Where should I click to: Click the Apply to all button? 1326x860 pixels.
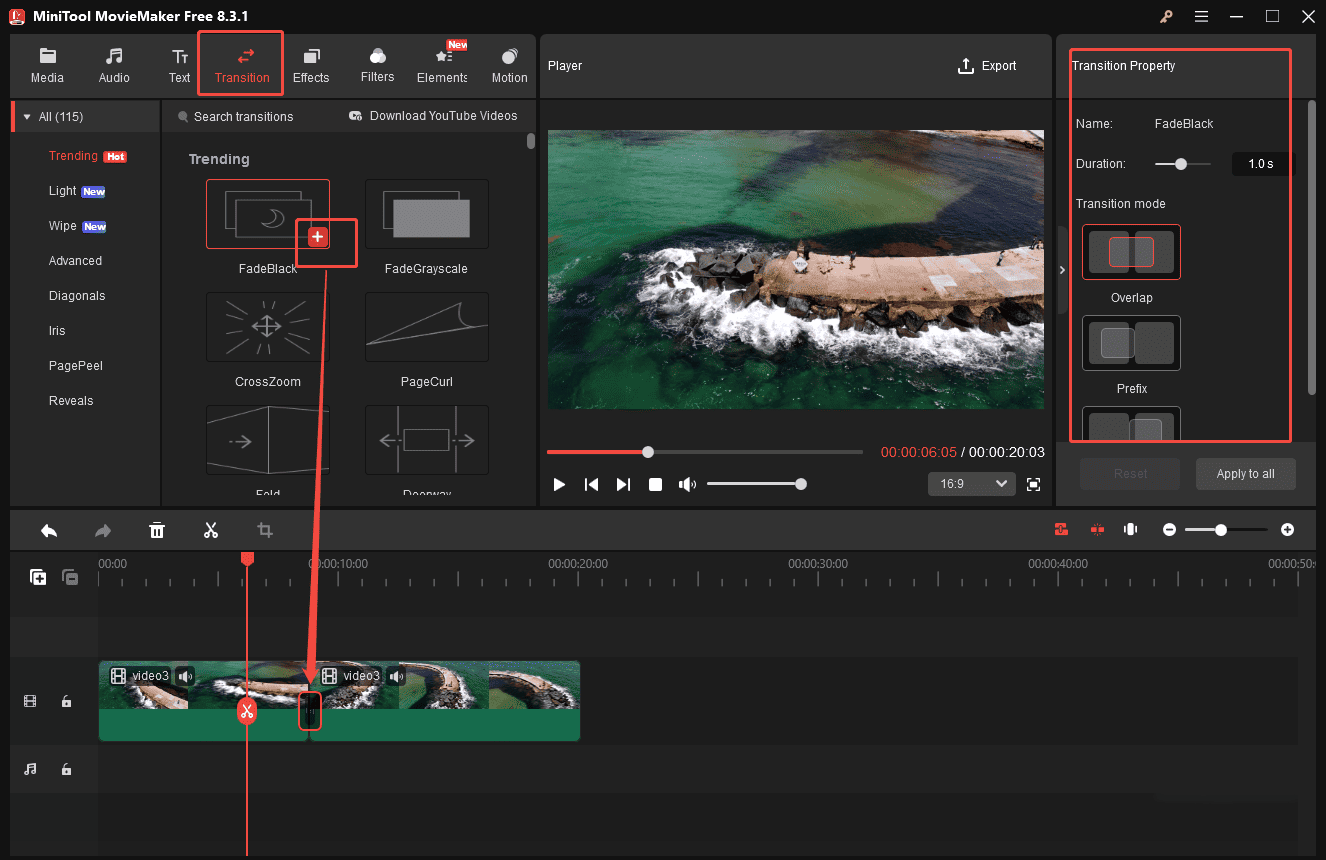(1245, 474)
